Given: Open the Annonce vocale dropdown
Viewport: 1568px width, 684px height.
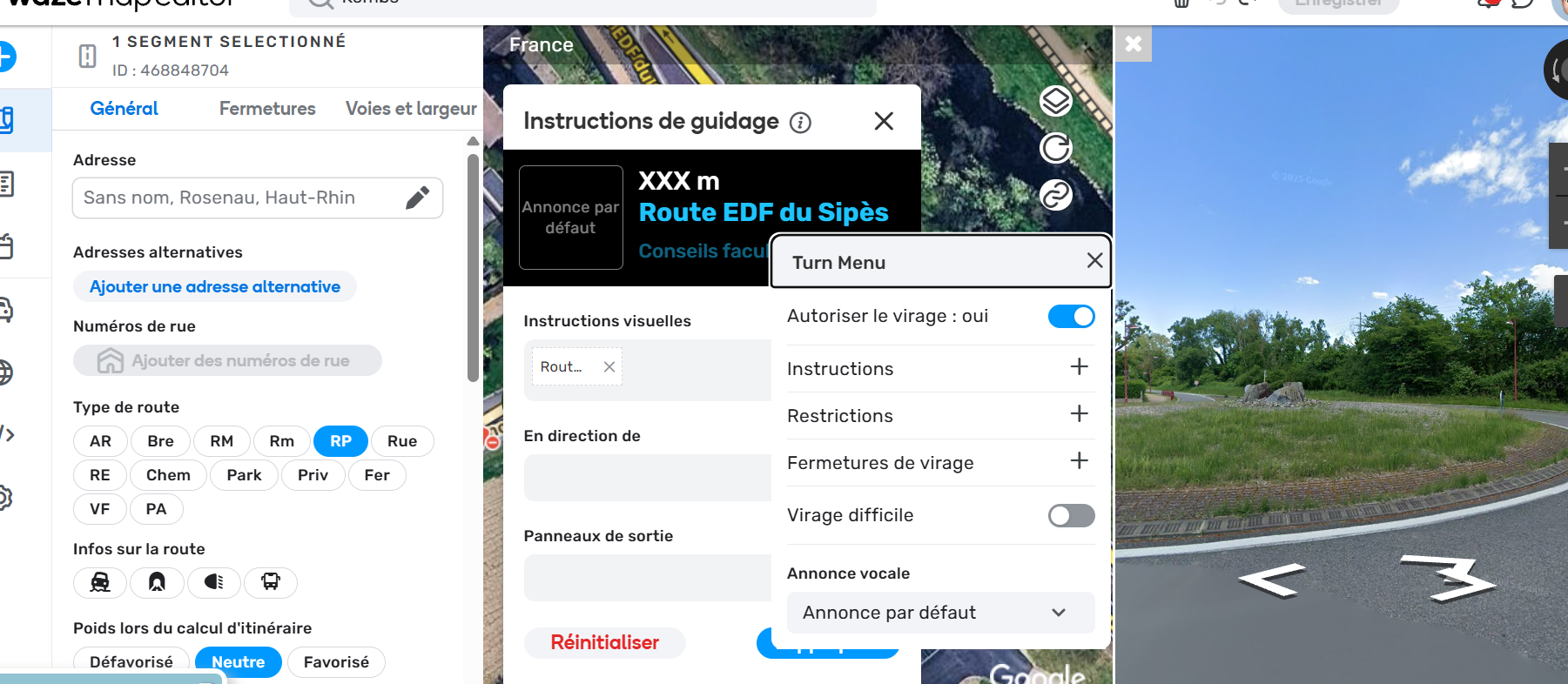Looking at the screenshot, I should tap(940, 613).
